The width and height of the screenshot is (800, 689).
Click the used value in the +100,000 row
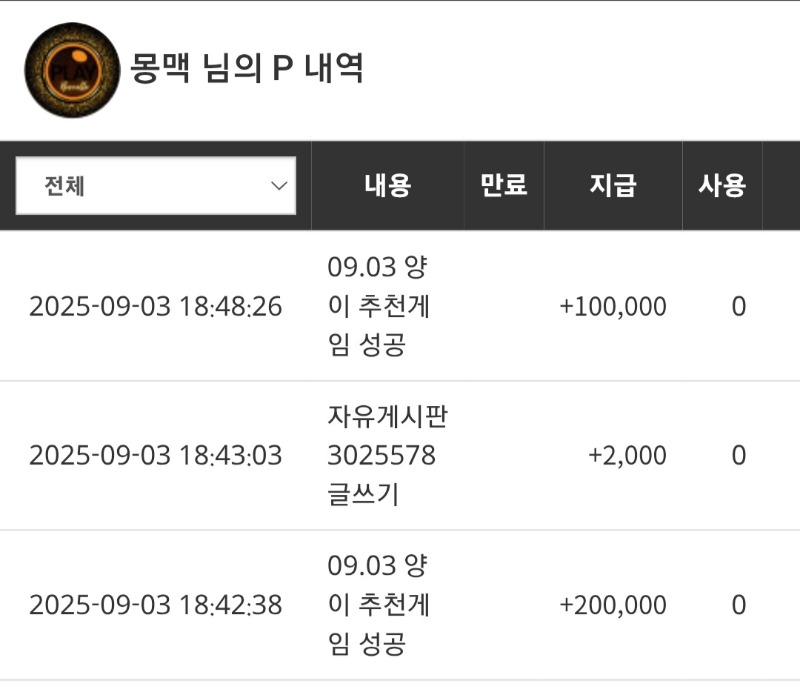pyautogui.click(x=739, y=307)
